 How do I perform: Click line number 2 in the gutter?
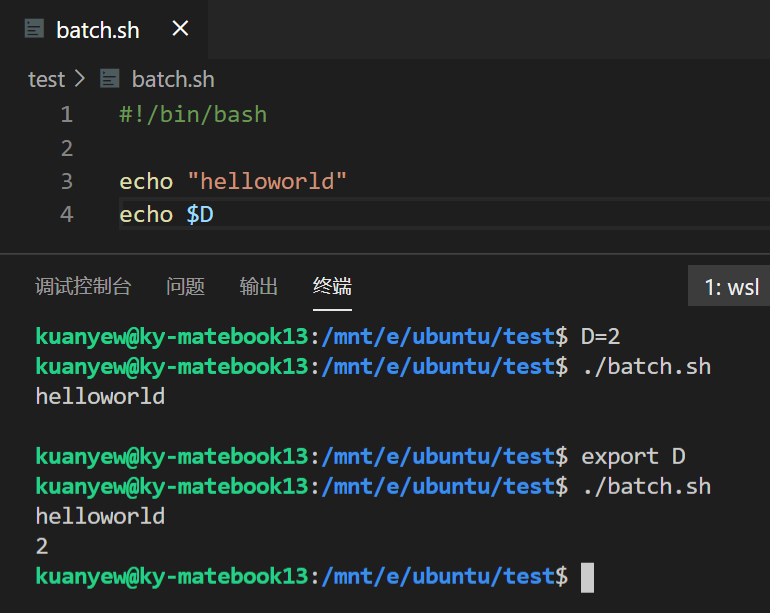[67, 148]
